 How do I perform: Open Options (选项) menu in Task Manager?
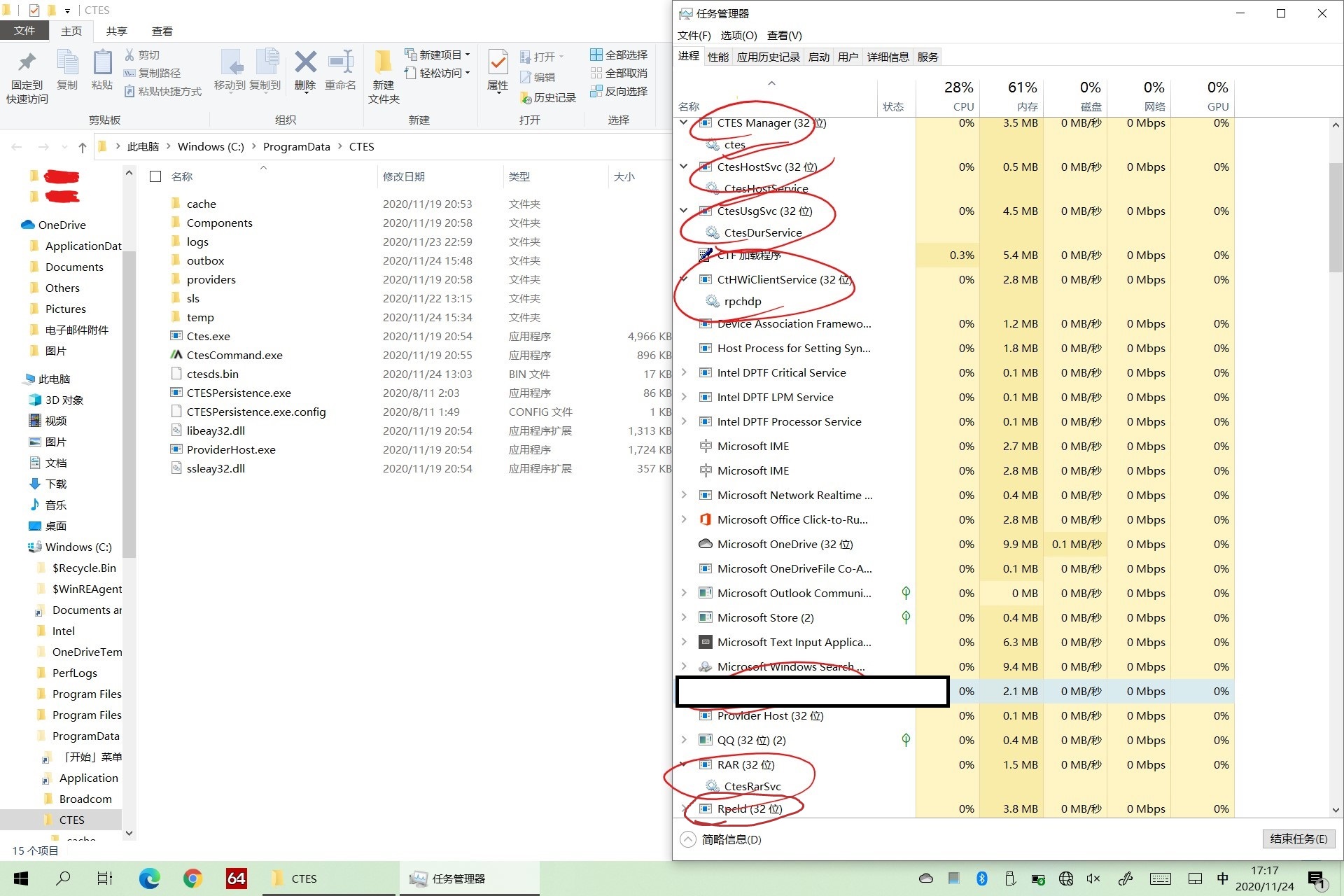pos(738,35)
